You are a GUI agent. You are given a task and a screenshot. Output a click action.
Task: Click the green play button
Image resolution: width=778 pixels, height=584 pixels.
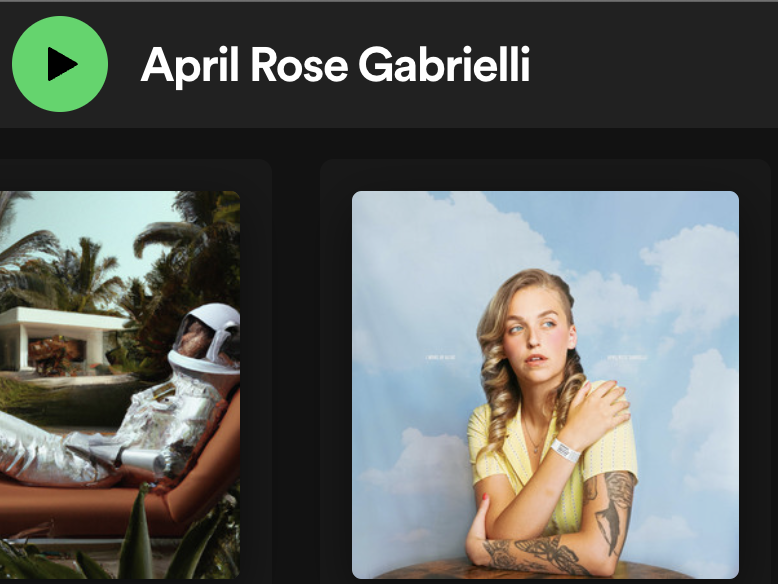[x=60, y=64]
